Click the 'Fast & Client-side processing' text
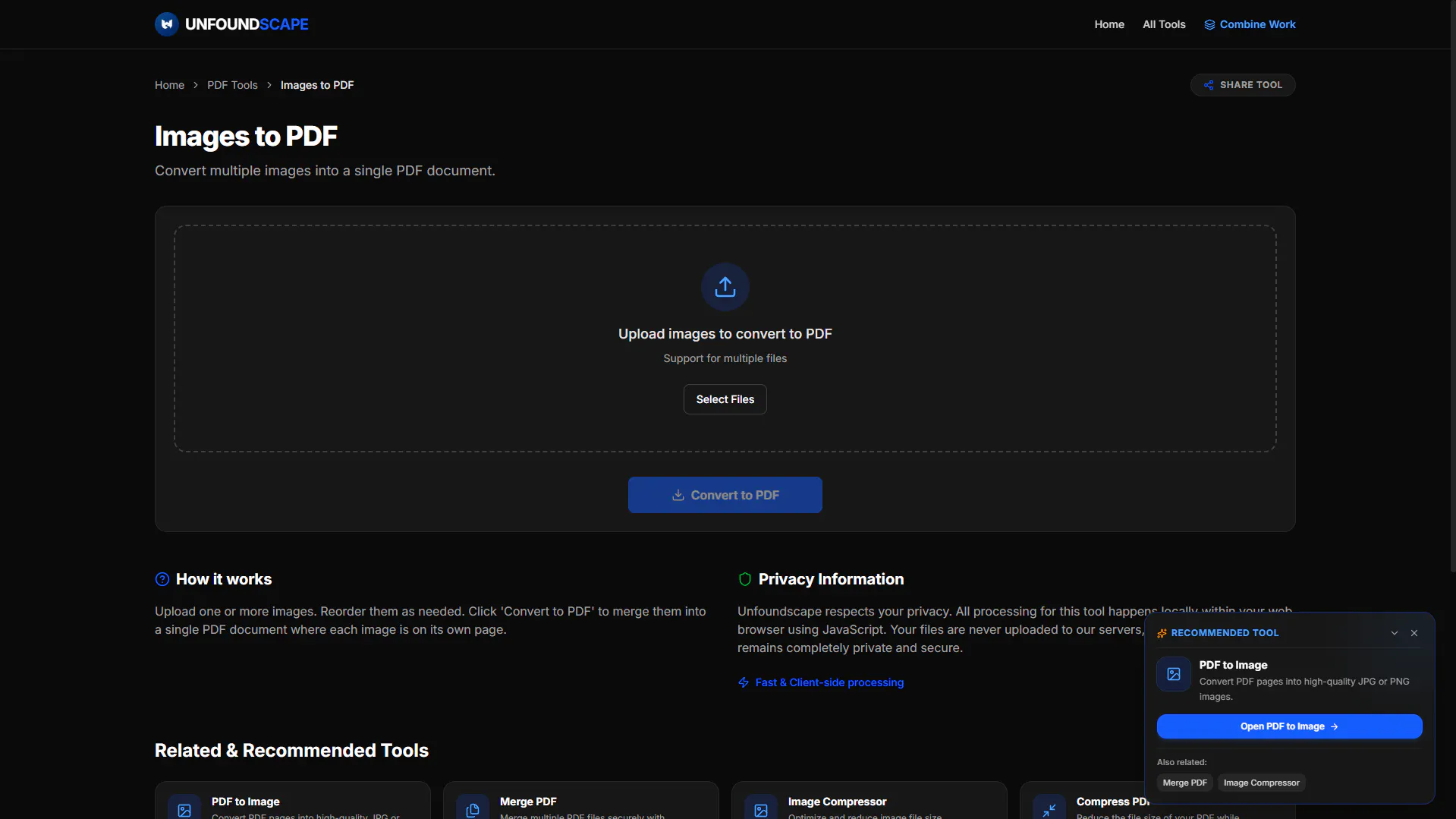The image size is (1456, 819). pos(829,682)
